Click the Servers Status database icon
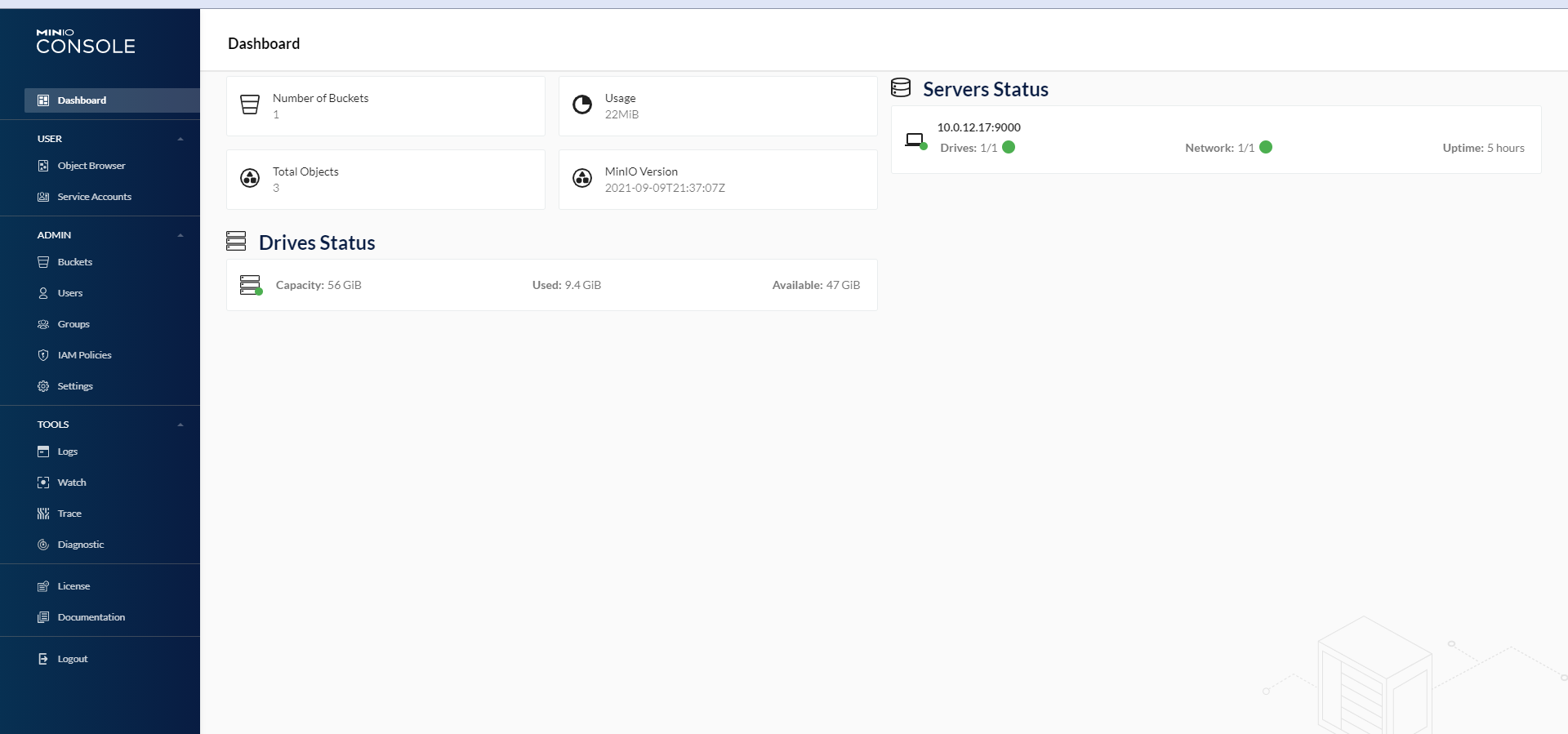The image size is (1568, 734). pos(901,87)
